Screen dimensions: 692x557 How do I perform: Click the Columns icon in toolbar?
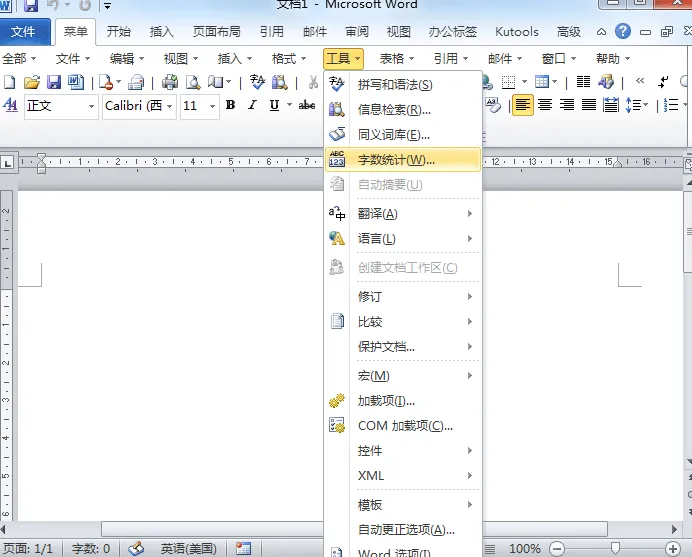[583, 82]
